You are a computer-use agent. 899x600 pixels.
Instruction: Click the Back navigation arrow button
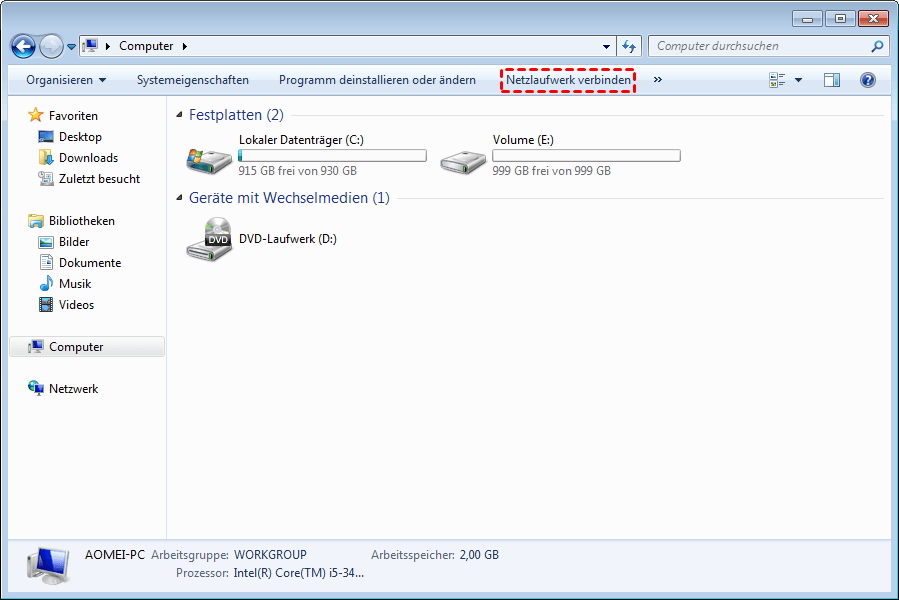pos(23,46)
